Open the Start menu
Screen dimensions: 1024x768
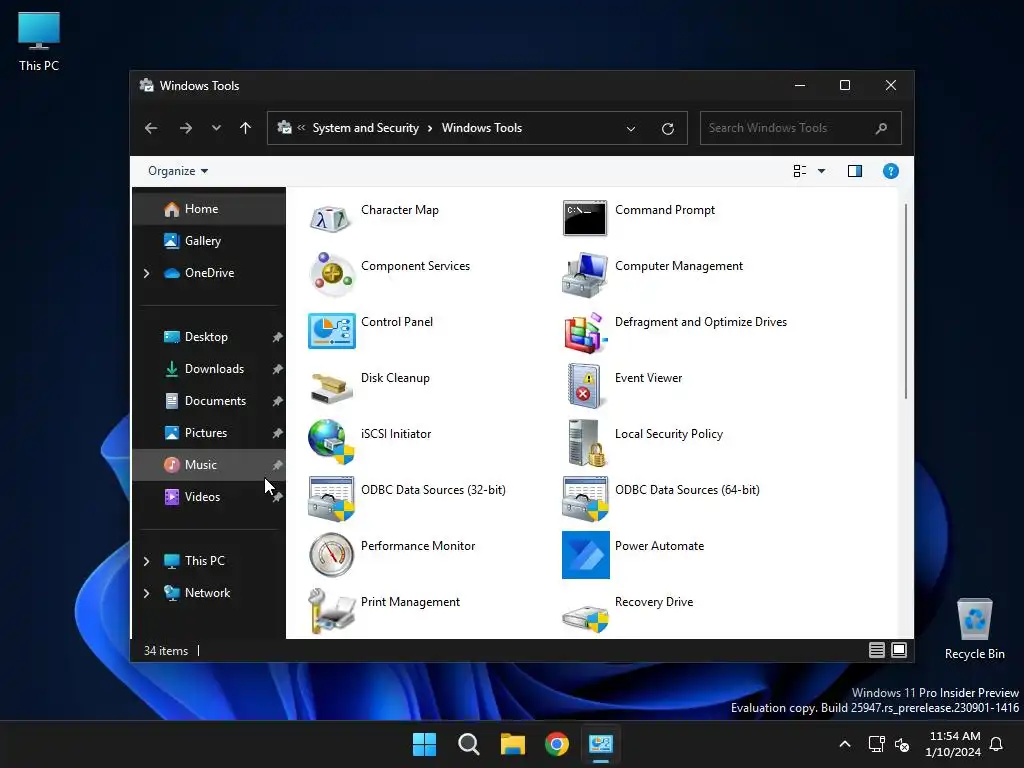pos(424,744)
